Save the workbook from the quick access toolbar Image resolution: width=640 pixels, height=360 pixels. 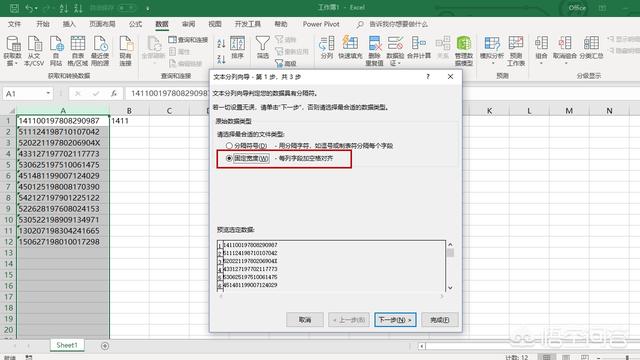(x=14, y=8)
